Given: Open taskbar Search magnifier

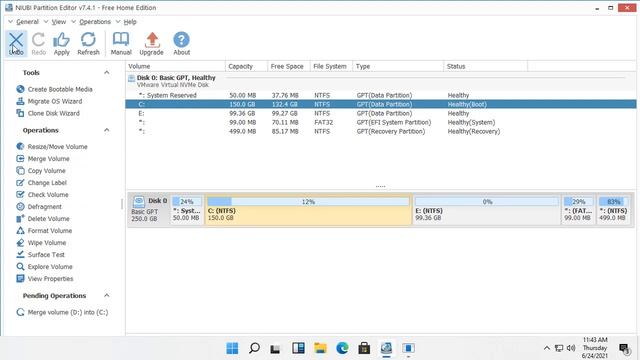Looking at the screenshot, I should (x=254, y=348).
